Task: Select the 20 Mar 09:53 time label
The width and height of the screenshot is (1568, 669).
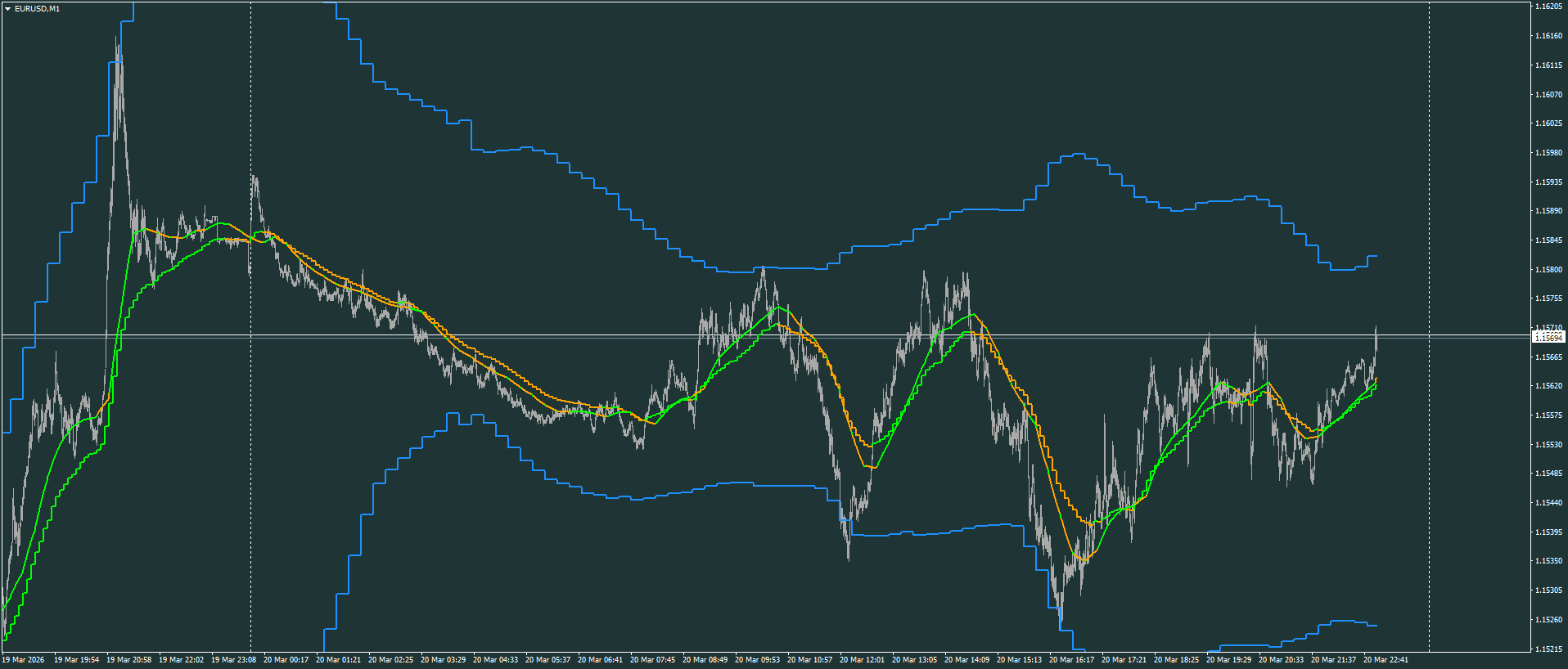Action: pos(757,659)
